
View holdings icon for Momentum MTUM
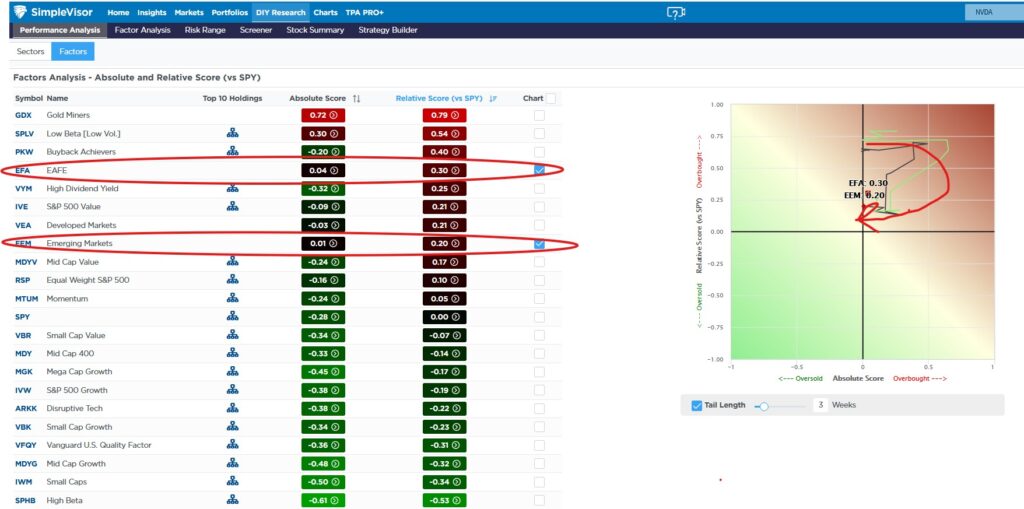click(232, 298)
